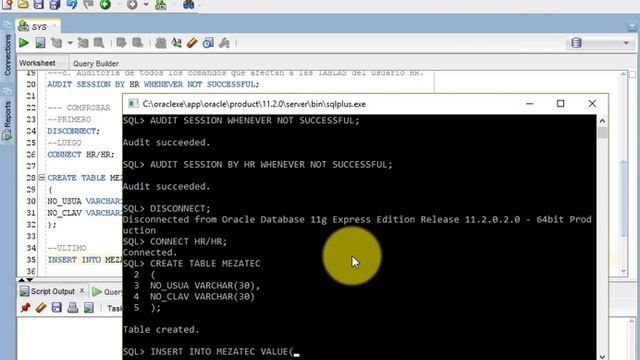
Task: Click the 'CONNECT HR/HR;' line in the worksheet
Action: click(x=81, y=155)
